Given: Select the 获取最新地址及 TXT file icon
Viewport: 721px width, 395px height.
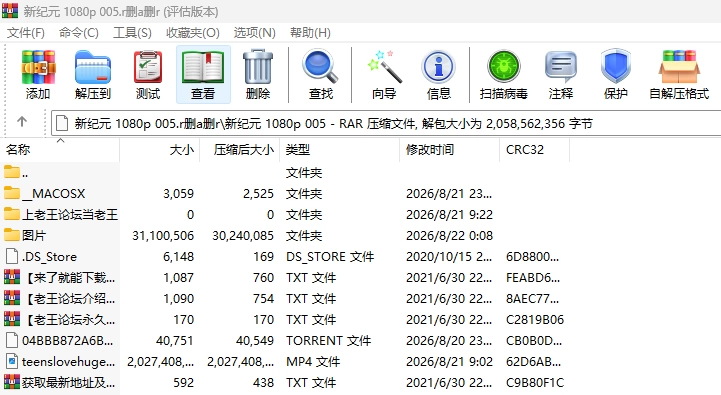Looking at the screenshot, I should coord(12,382).
